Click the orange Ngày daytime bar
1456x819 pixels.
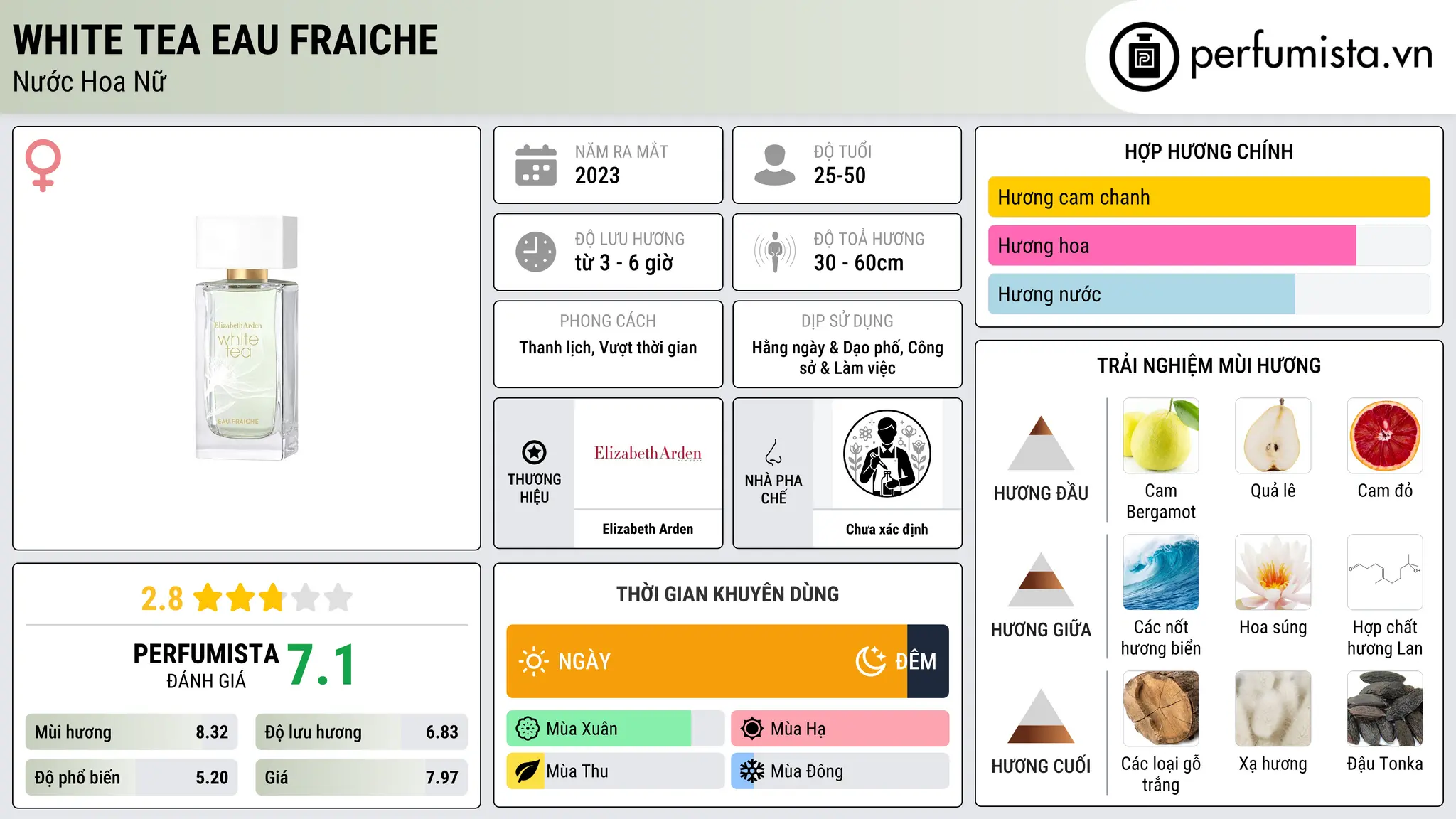pyautogui.click(x=707, y=661)
